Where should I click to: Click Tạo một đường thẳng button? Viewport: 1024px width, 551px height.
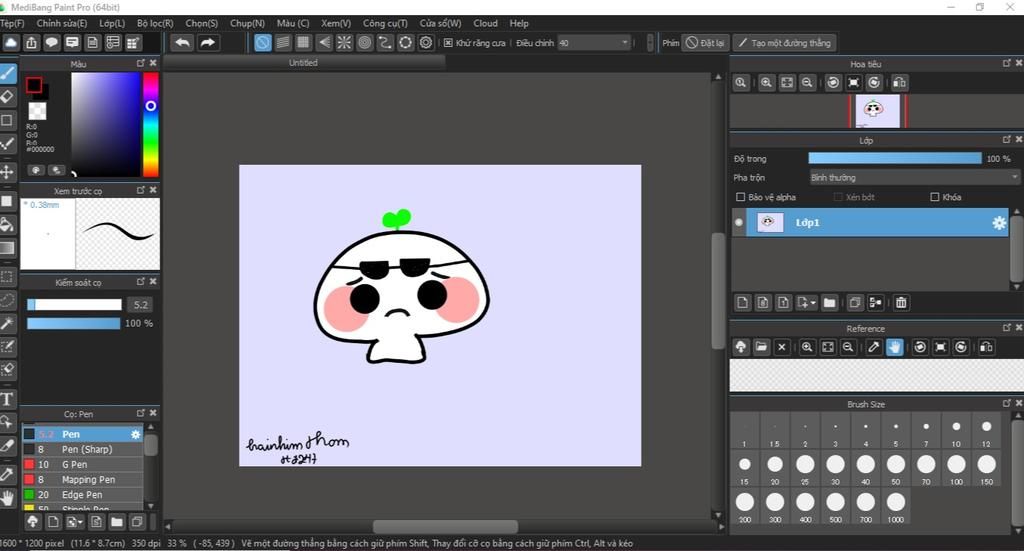tap(783, 43)
